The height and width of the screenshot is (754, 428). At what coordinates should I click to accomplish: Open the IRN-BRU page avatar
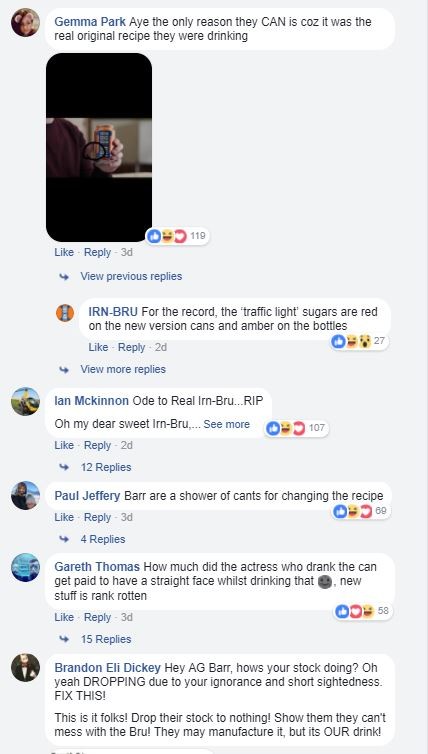[65, 313]
